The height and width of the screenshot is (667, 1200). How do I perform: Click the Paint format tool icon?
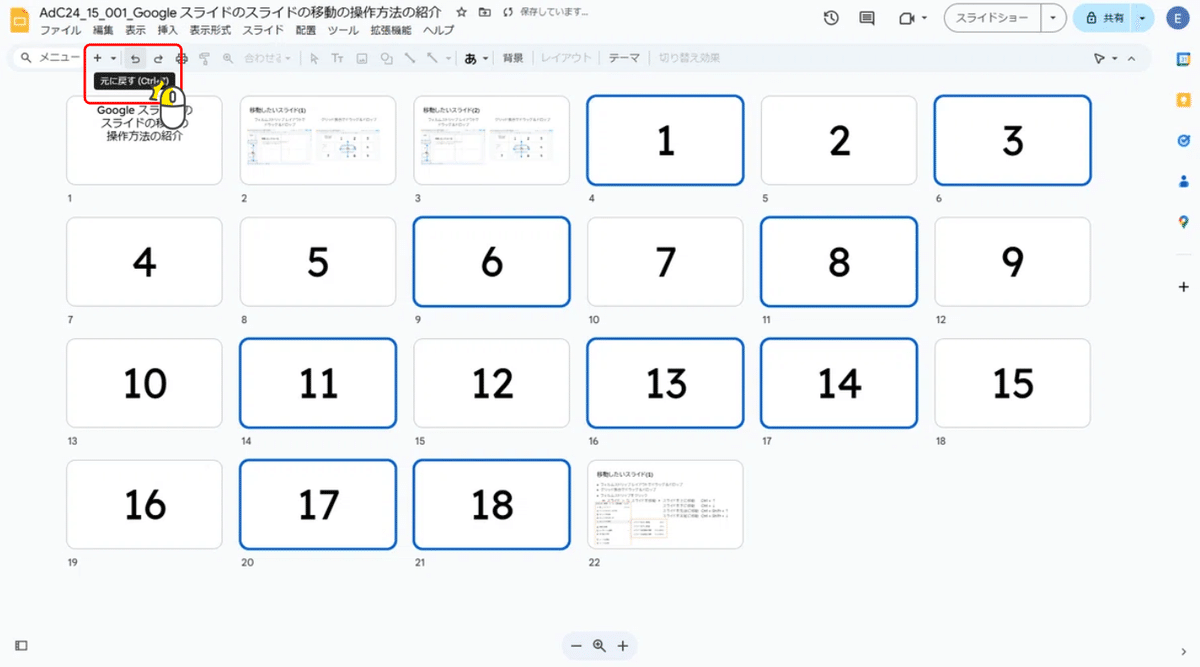click(206, 58)
